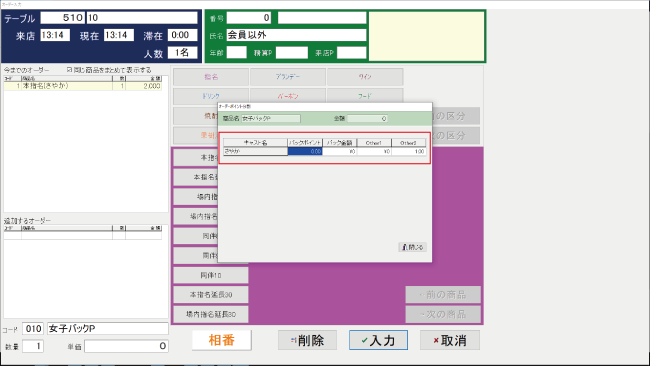This screenshot has height=366, width=650.
Task: Click the 数量 quantity field
Action: (33, 346)
